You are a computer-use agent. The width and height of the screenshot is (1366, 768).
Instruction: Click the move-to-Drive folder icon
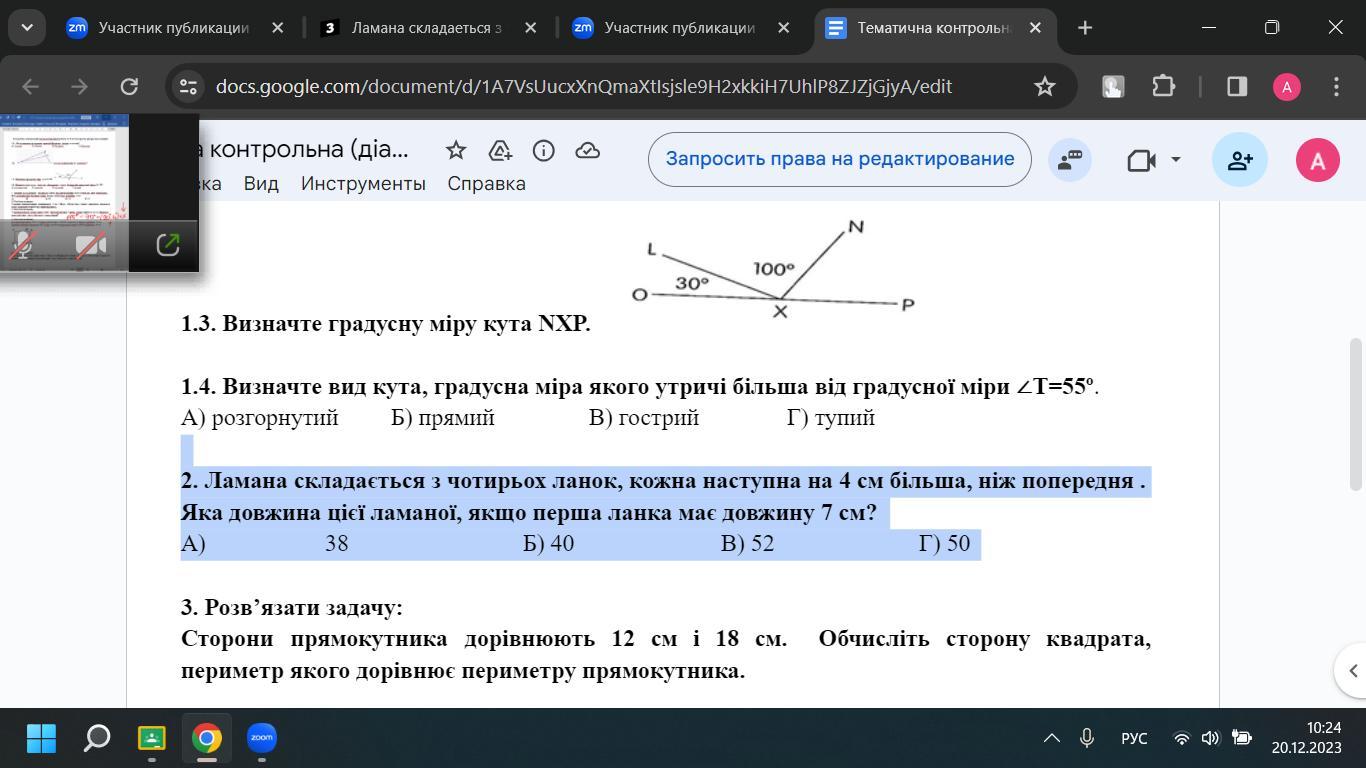point(500,150)
